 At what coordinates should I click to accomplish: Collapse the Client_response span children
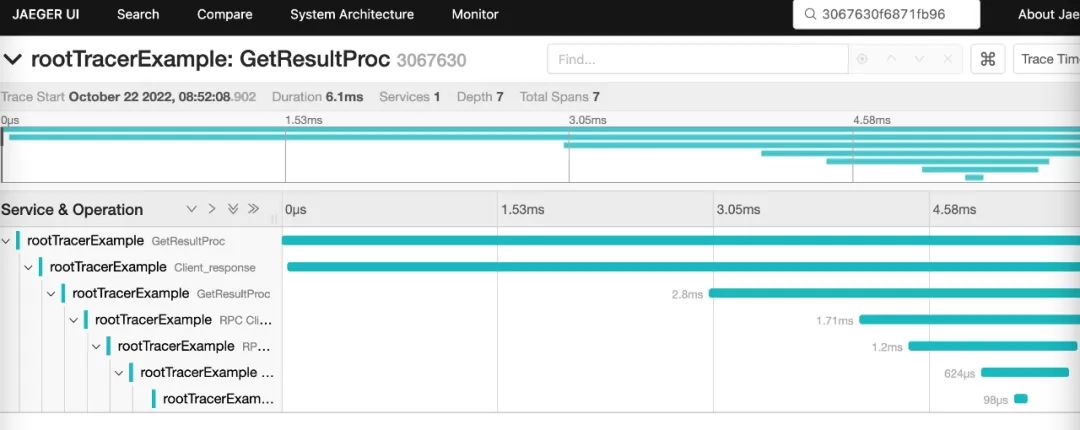(x=28, y=267)
